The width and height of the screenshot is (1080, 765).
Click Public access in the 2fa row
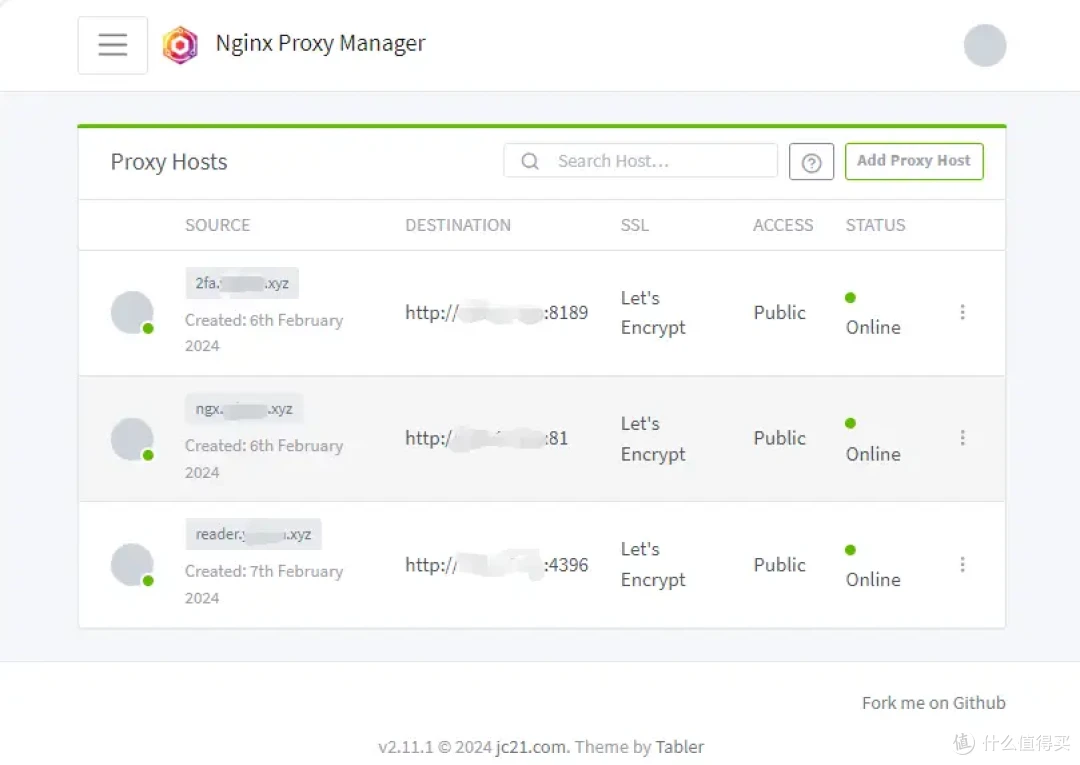click(x=779, y=313)
